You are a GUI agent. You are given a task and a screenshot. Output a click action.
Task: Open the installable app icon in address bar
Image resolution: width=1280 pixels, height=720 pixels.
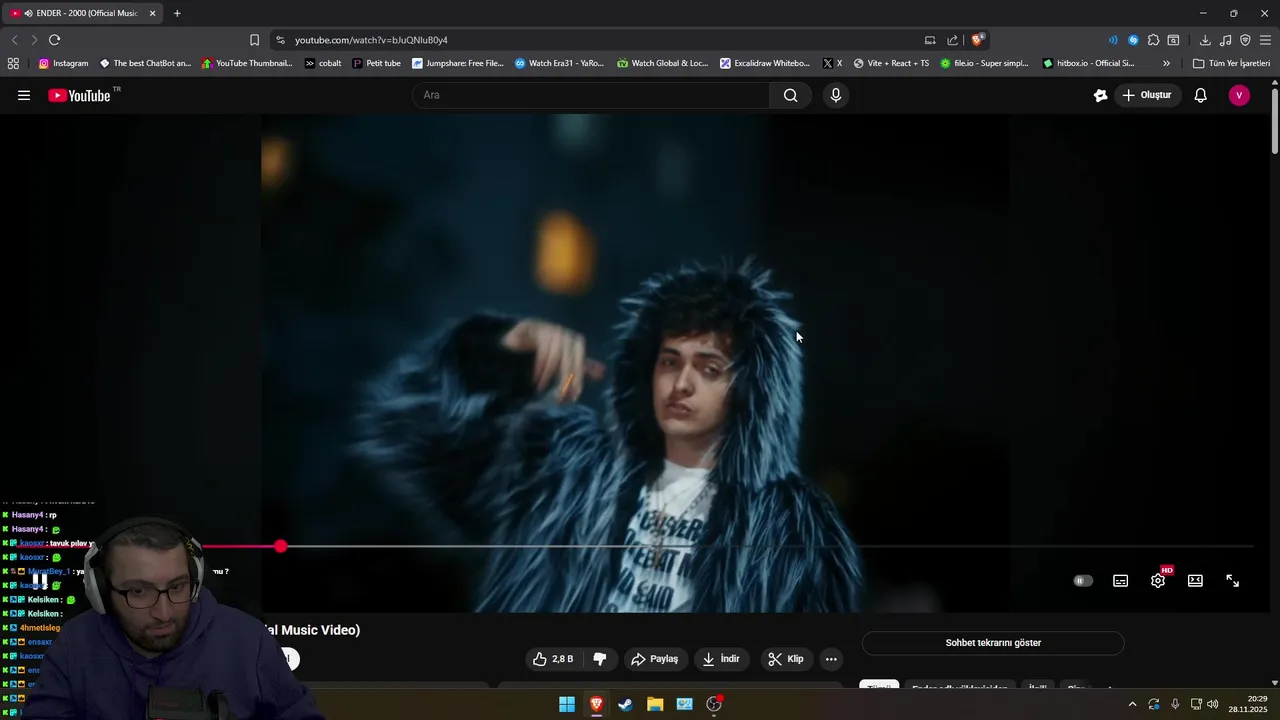click(930, 40)
